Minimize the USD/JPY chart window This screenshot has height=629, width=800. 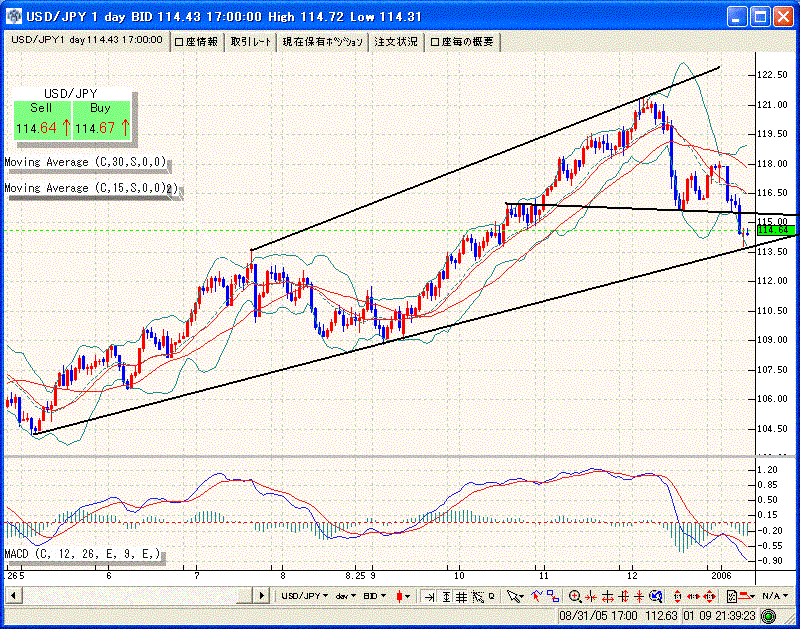click(736, 17)
